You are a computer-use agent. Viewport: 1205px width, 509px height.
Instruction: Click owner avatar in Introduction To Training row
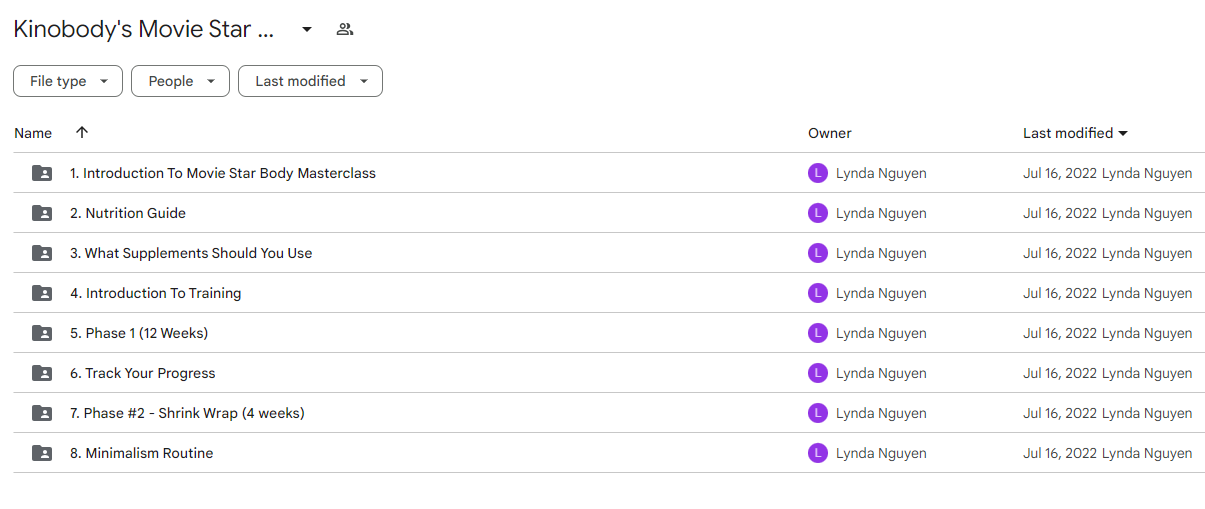(x=818, y=293)
